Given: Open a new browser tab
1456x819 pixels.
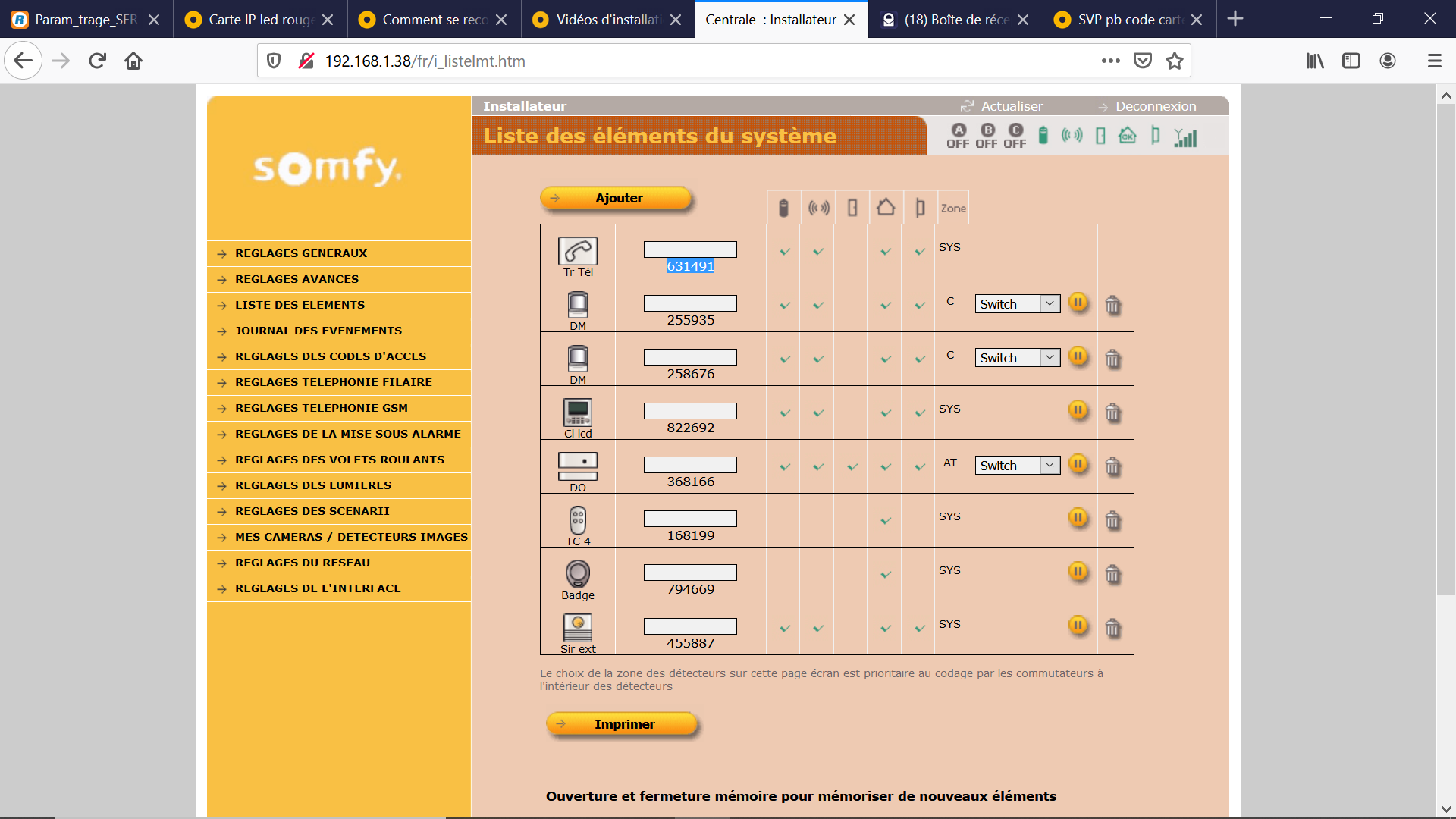Looking at the screenshot, I should [x=1235, y=19].
